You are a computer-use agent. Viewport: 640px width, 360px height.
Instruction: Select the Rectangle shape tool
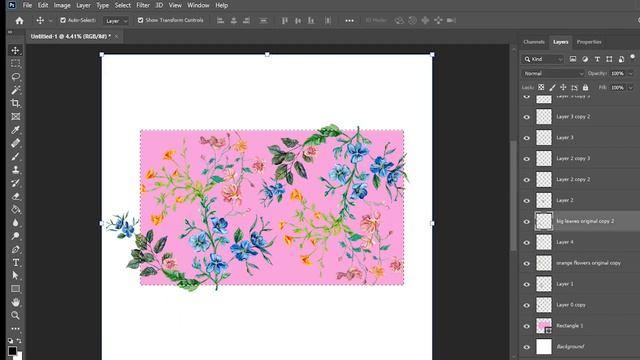point(16,289)
